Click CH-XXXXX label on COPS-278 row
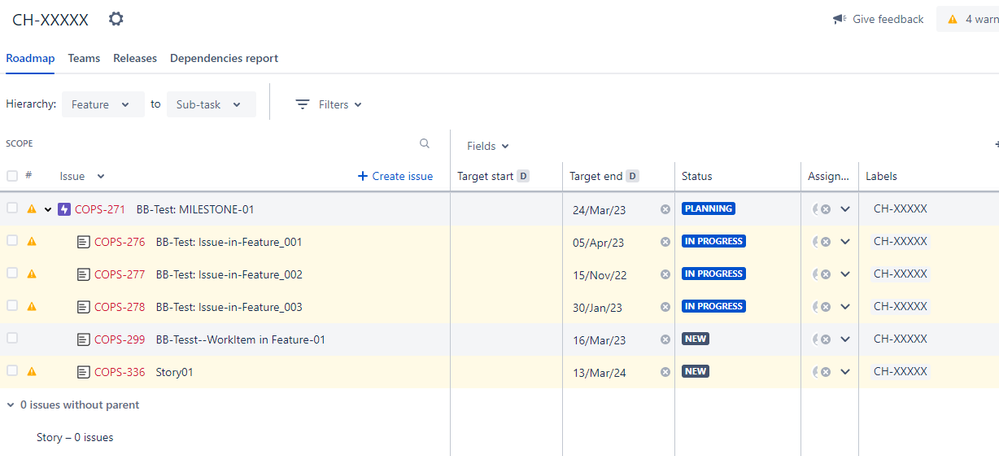The image size is (999, 456). click(x=900, y=306)
